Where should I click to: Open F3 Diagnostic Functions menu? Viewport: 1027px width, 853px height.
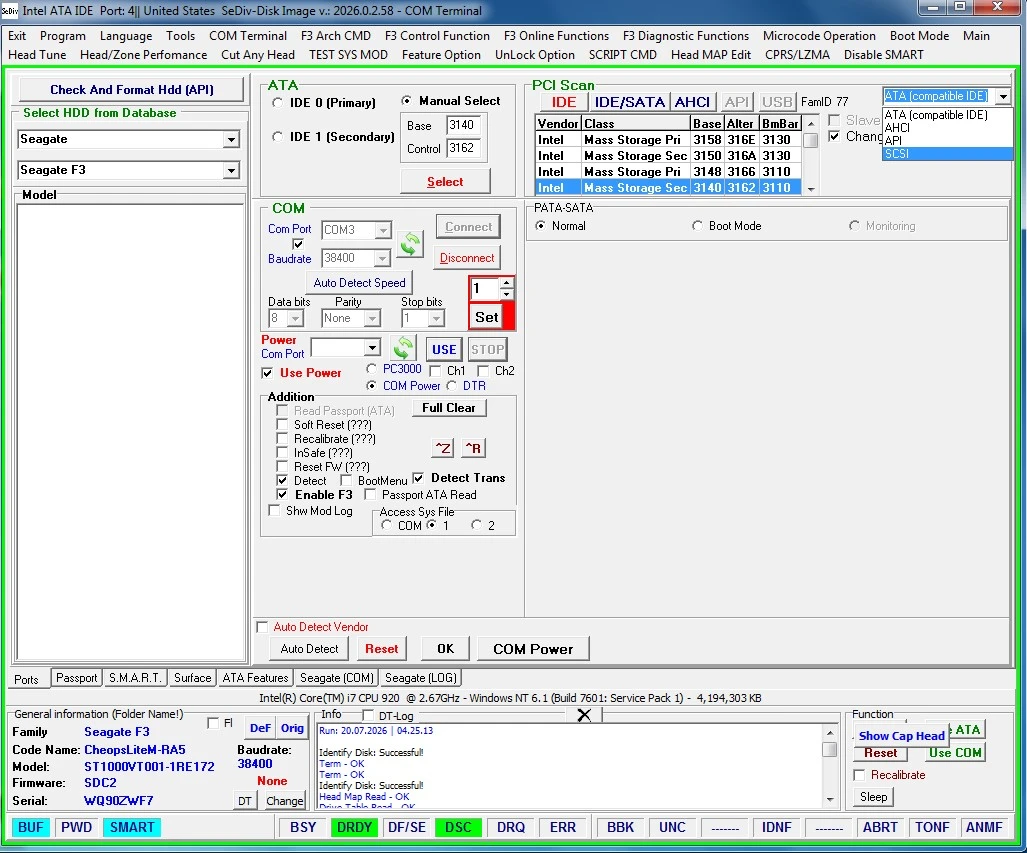point(686,36)
